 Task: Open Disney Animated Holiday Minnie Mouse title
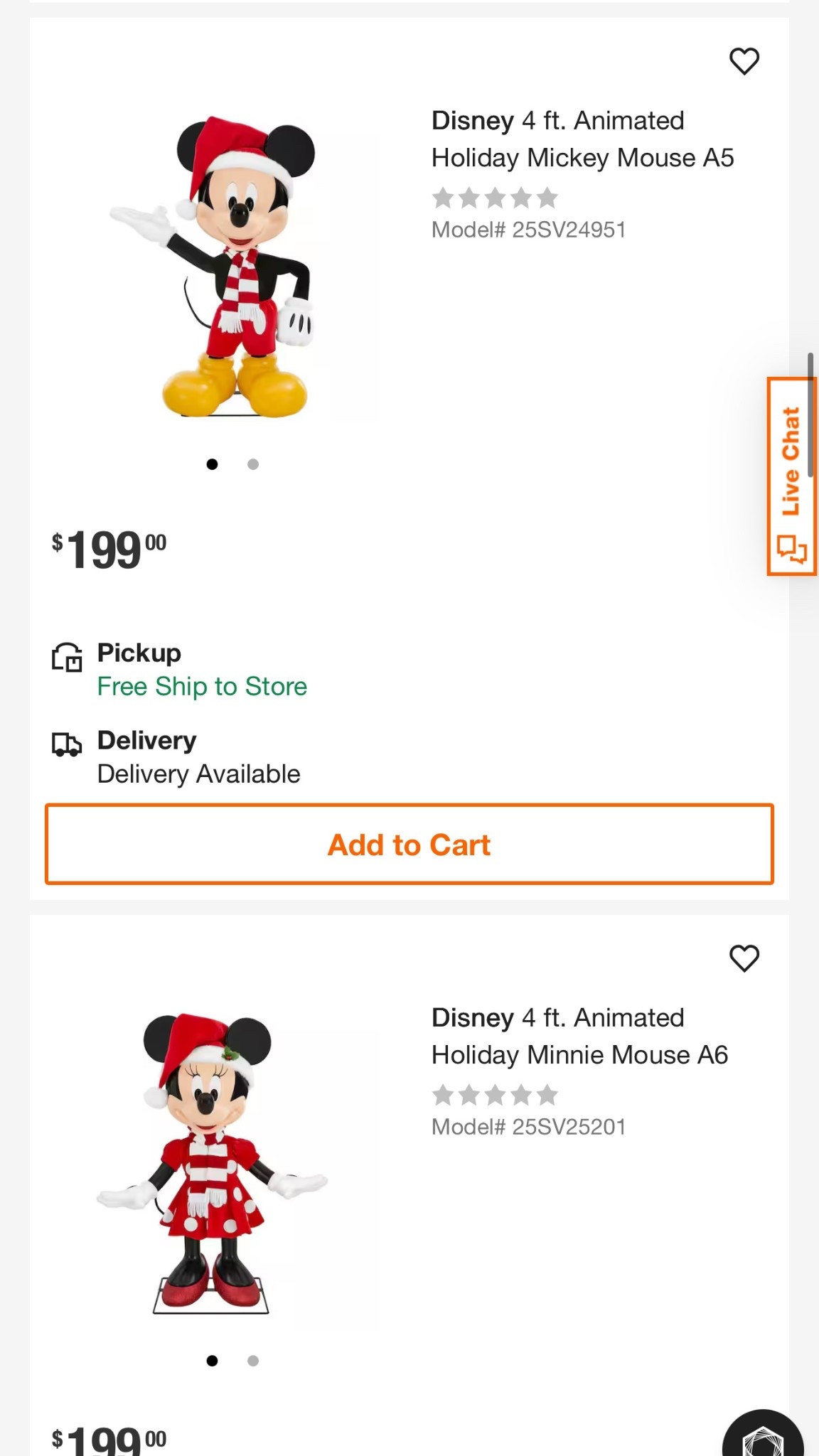579,1037
